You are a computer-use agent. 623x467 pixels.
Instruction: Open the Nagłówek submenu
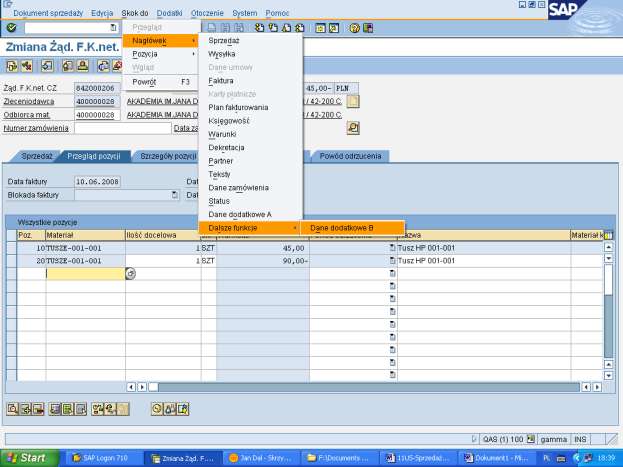tap(161, 41)
